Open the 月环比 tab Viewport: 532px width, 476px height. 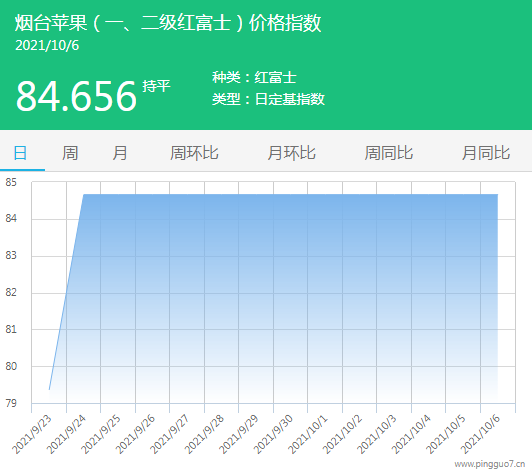[x=291, y=153]
